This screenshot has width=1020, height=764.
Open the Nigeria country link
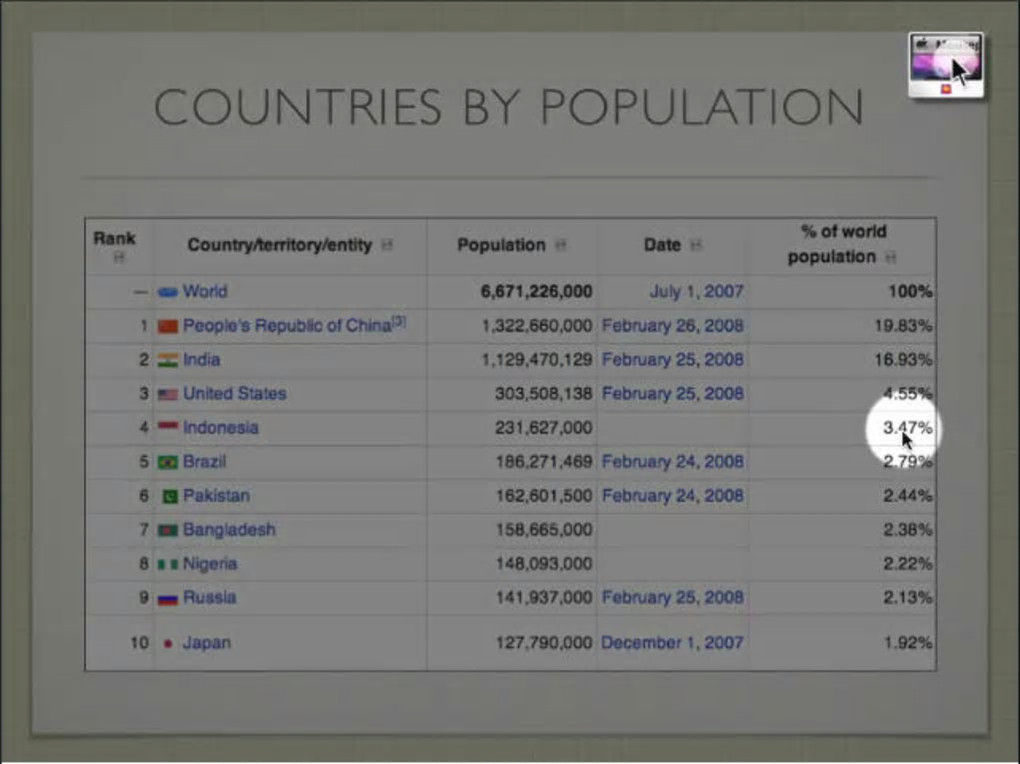[209, 564]
